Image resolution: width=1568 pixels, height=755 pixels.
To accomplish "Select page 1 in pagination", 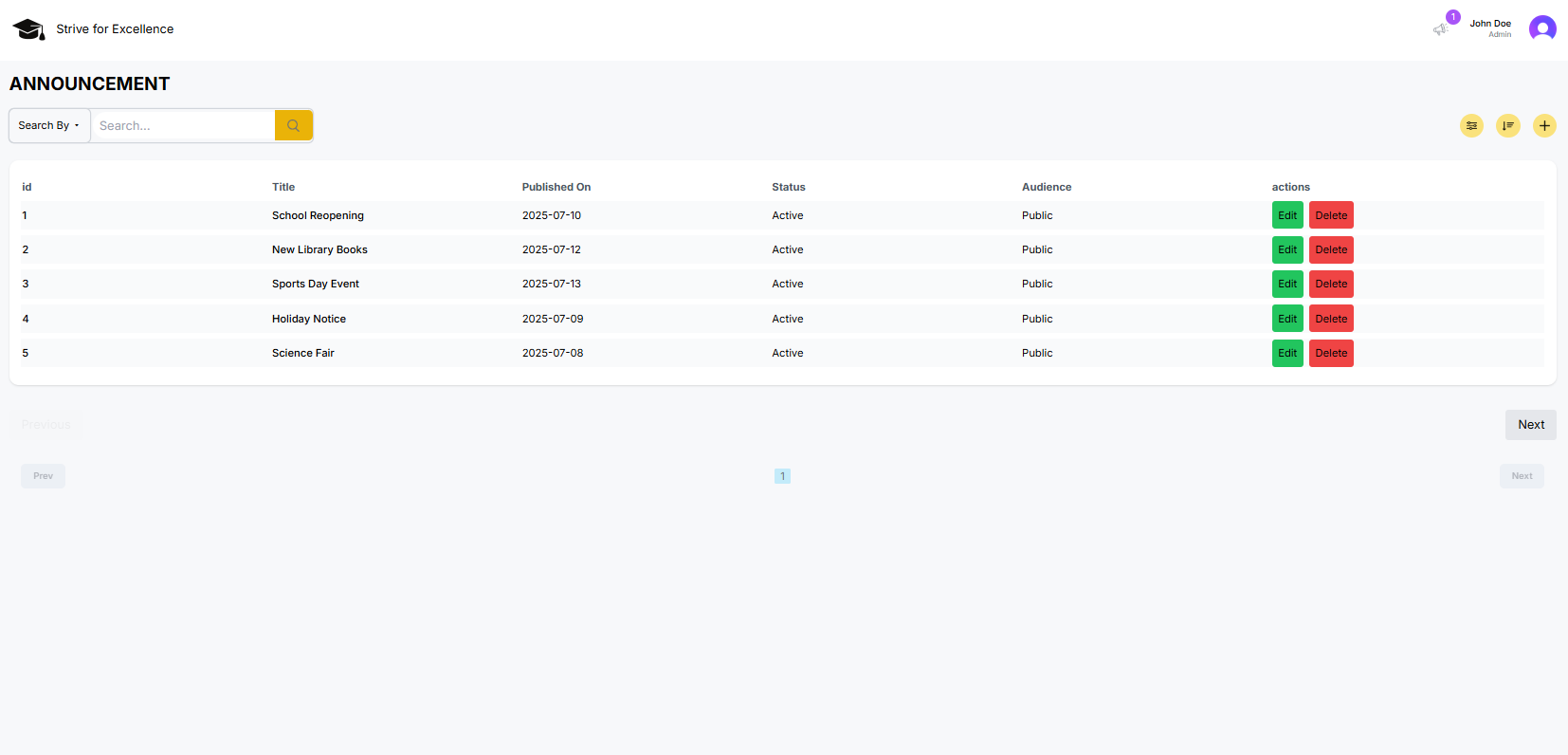I will click(x=782, y=476).
